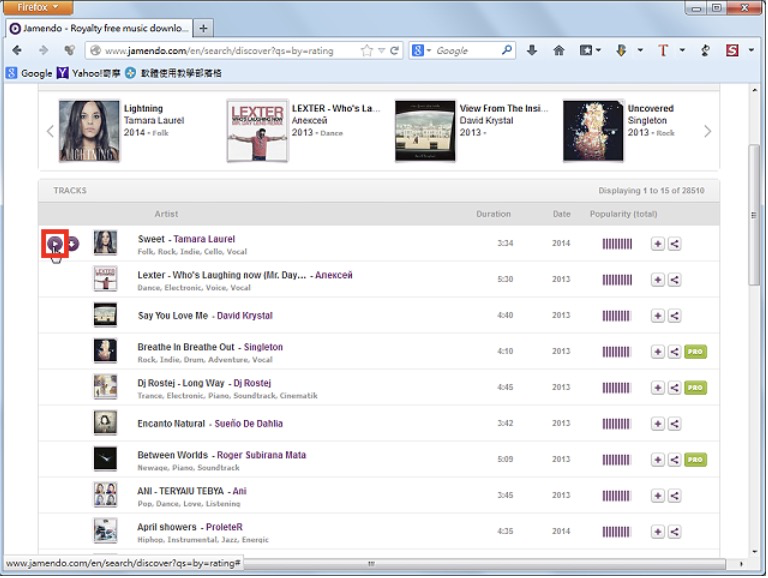Share the Sweet track

point(674,243)
